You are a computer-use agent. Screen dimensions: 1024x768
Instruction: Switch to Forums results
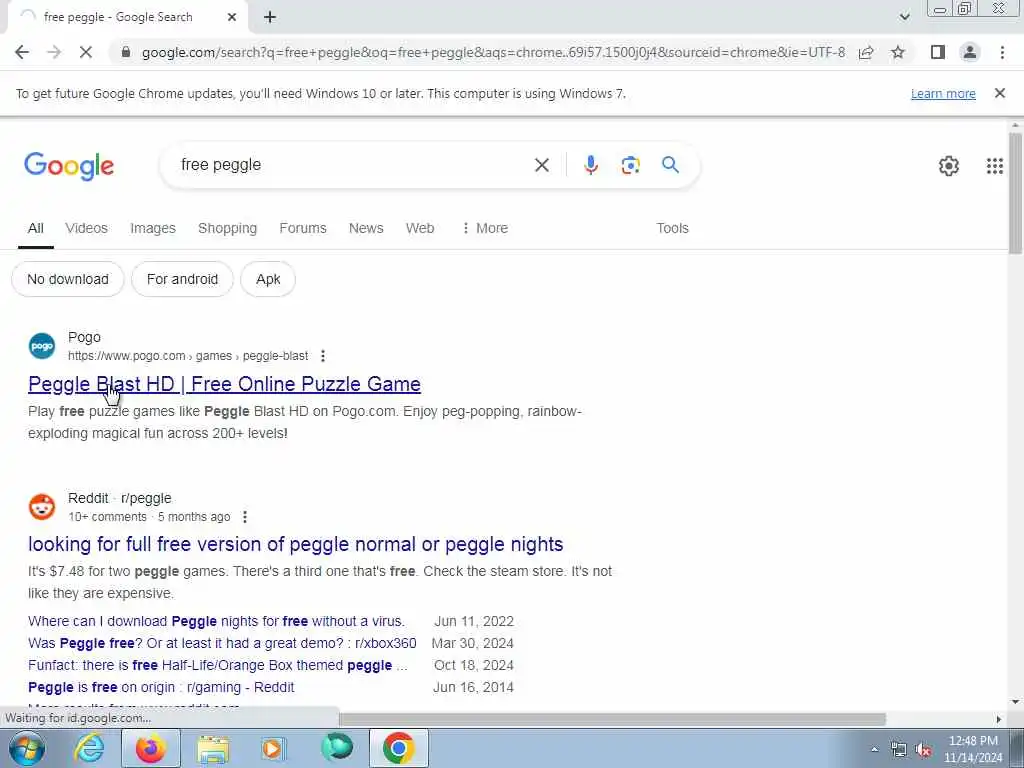303,228
